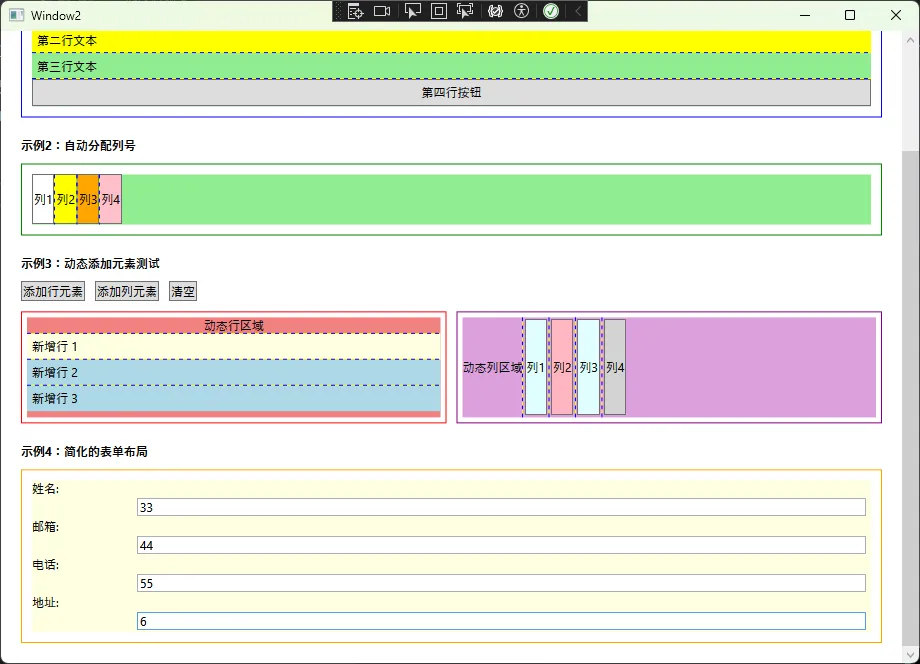Click the video camera icon in debug toolbar

pos(382,11)
